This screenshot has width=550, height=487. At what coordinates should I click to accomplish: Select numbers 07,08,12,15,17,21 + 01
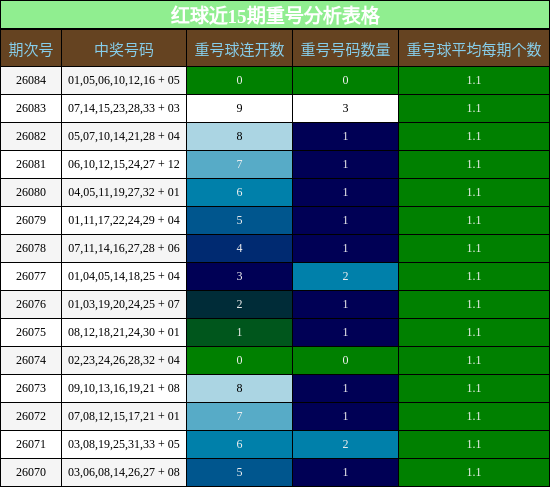(x=124, y=416)
